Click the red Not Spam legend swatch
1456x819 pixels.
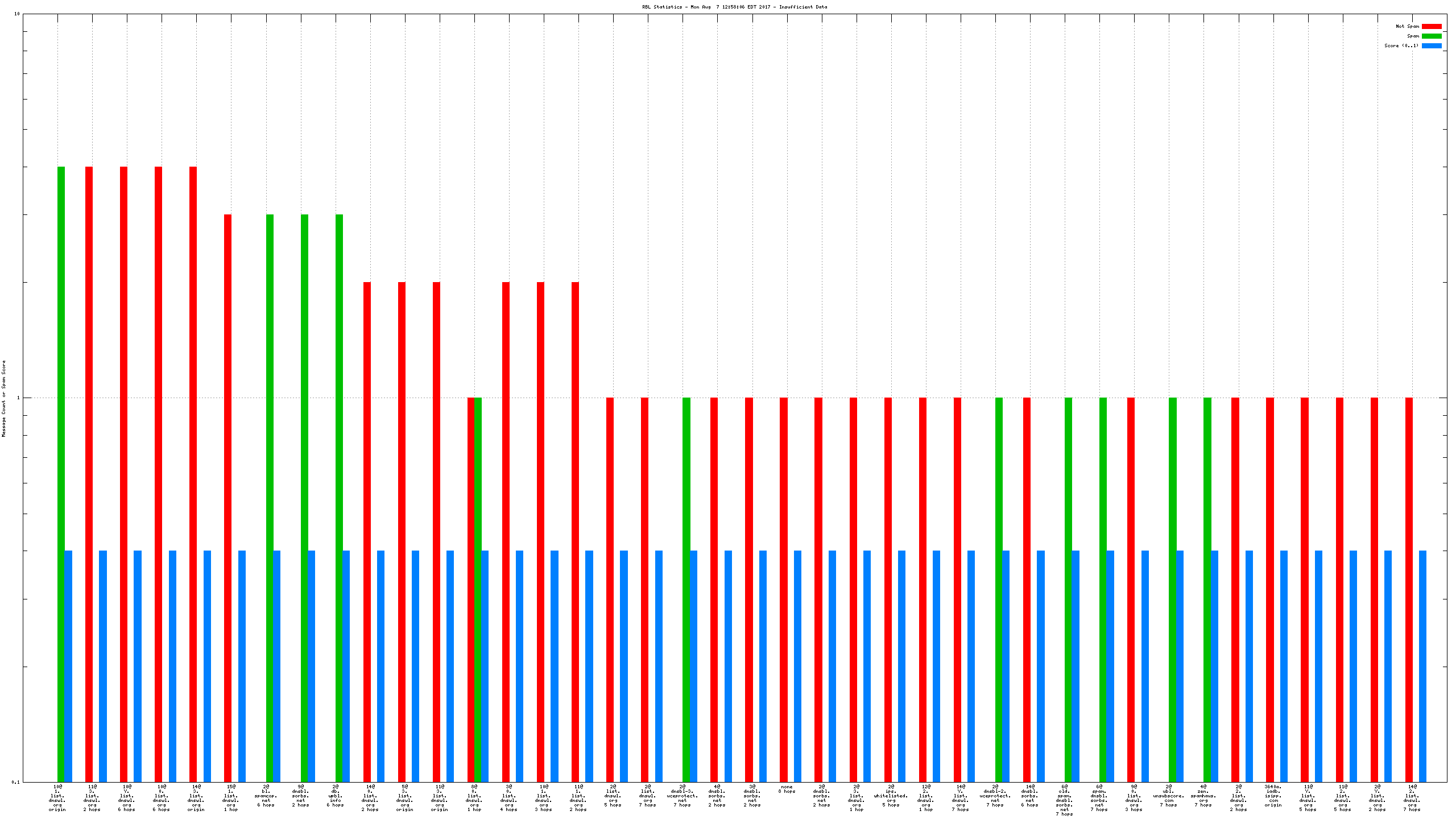1431,26
